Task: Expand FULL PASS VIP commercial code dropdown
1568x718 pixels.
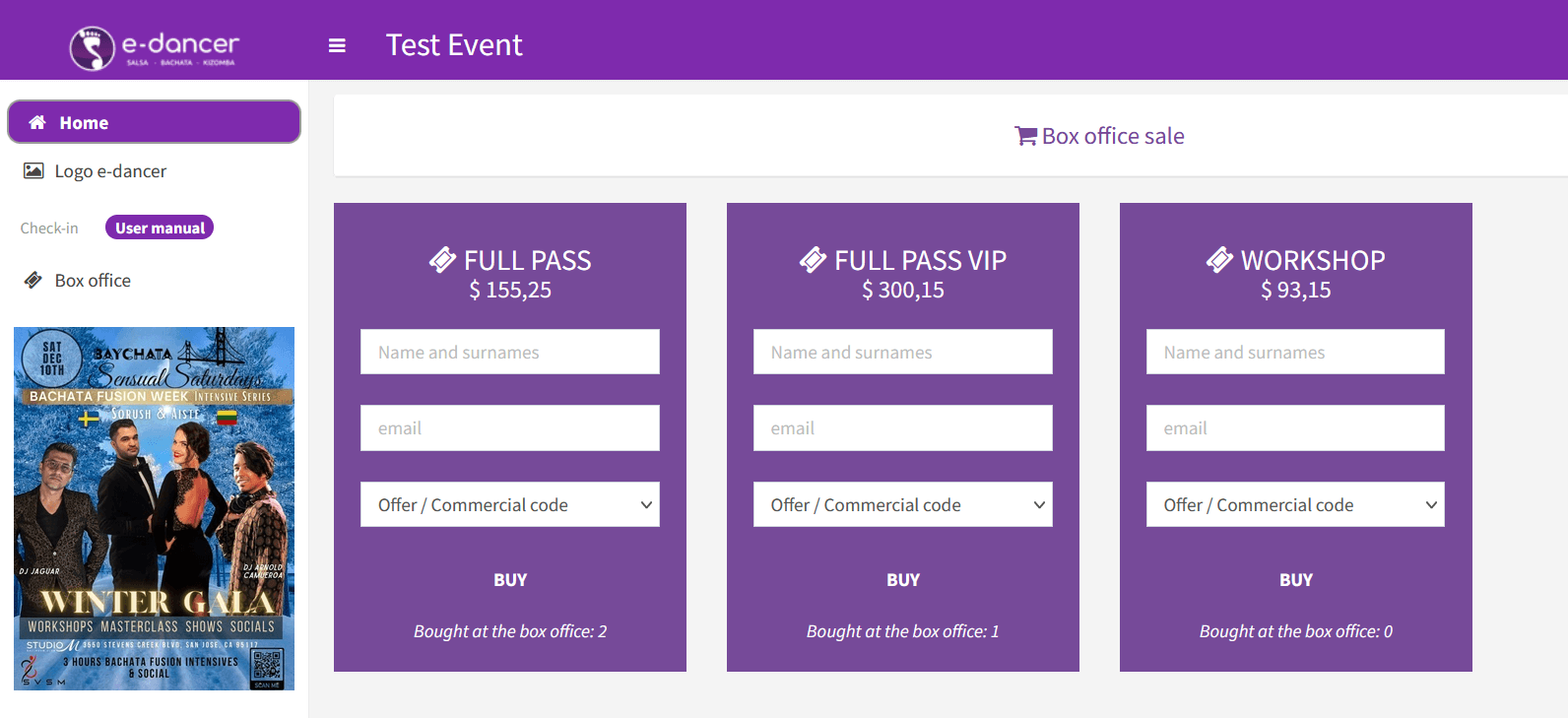Action: (x=902, y=504)
